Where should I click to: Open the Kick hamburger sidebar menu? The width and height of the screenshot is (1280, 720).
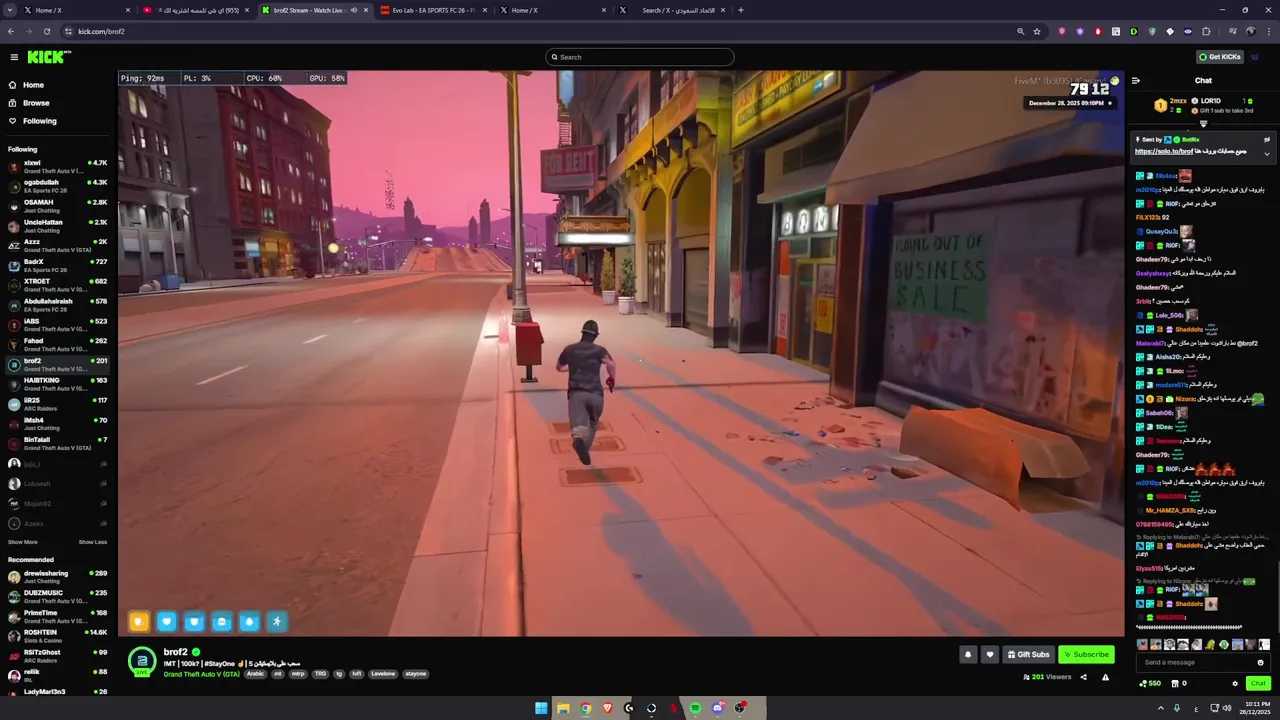14,57
